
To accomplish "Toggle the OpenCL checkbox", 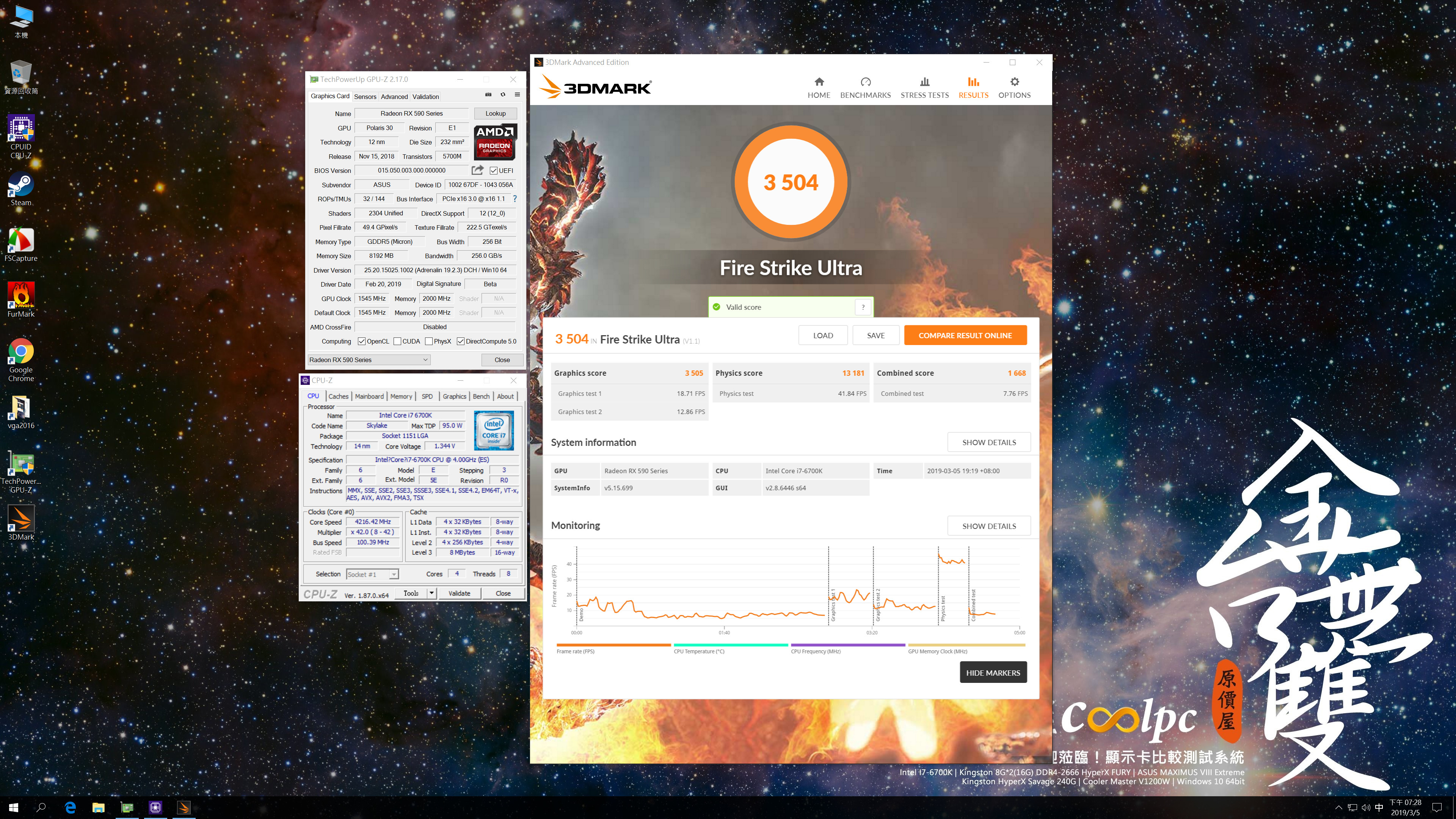I will 362,341.
